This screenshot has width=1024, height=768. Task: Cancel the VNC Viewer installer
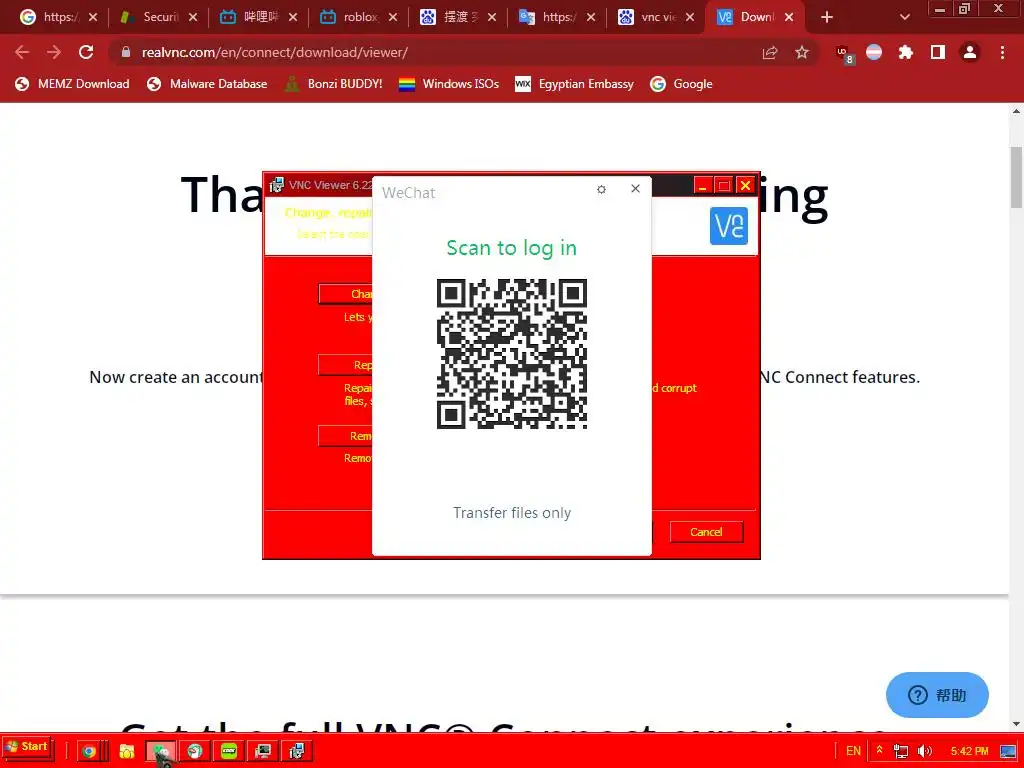click(x=706, y=532)
